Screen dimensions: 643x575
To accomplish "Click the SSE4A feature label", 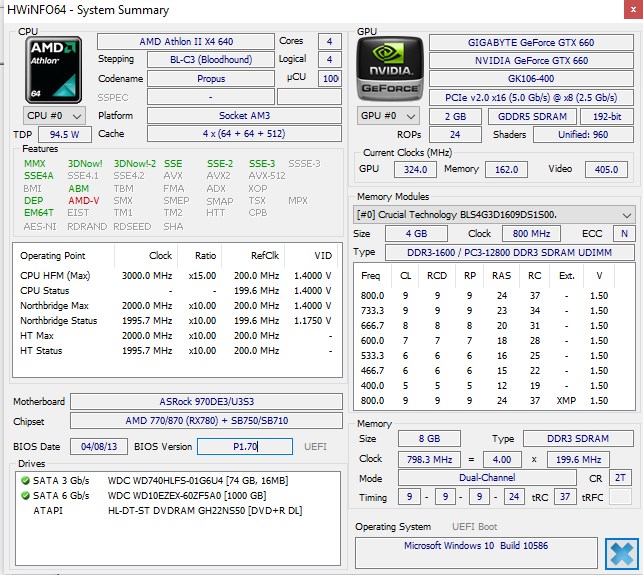I will (39, 176).
